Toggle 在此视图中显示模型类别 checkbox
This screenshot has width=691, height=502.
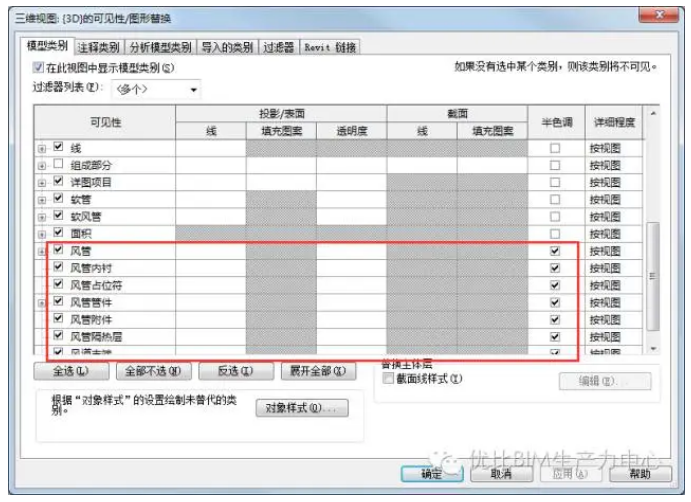pos(40,68)
